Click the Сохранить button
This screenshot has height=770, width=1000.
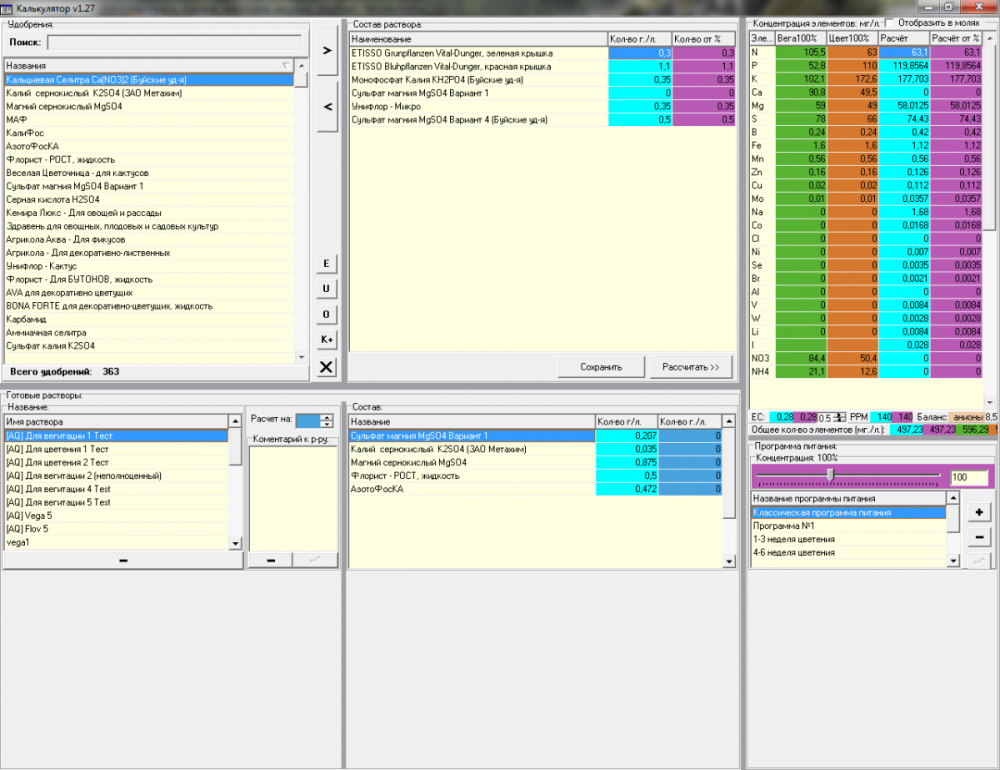click(601, 367)
